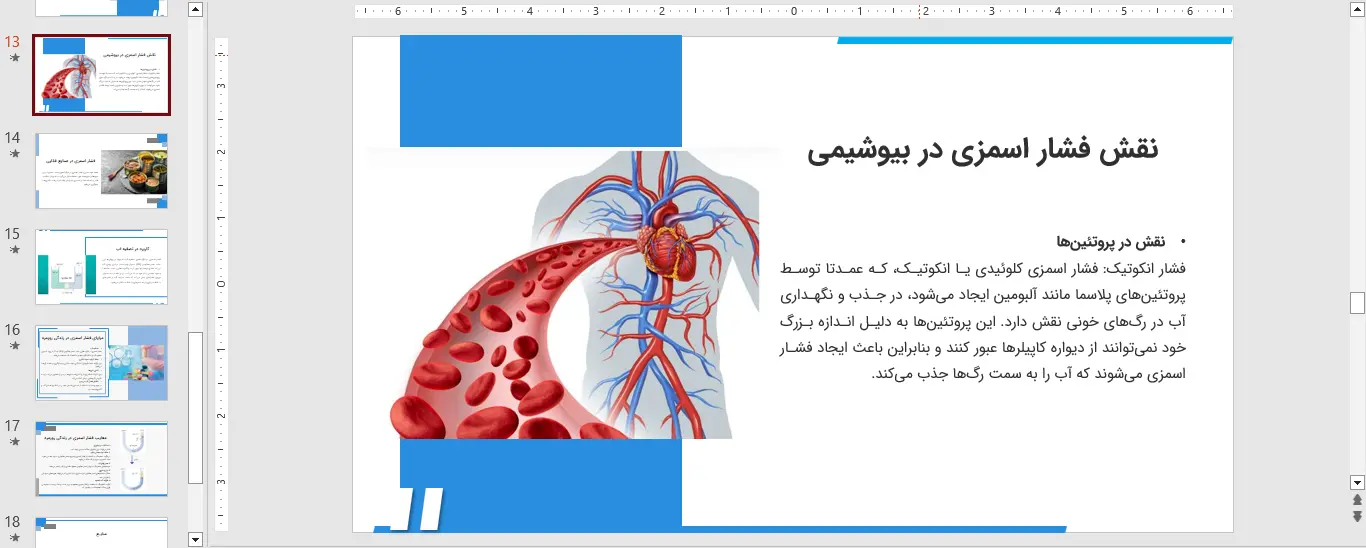Click slide number 14 label in panel
The image size is (1366, 548).
click(13, 138)
